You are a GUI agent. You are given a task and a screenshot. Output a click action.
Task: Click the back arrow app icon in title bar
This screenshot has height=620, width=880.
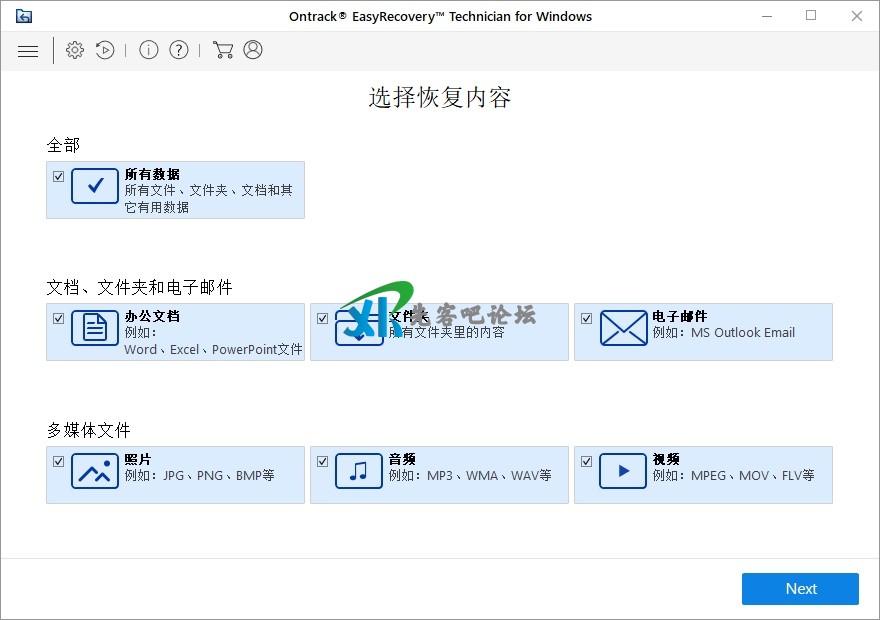tap(24, 16)
